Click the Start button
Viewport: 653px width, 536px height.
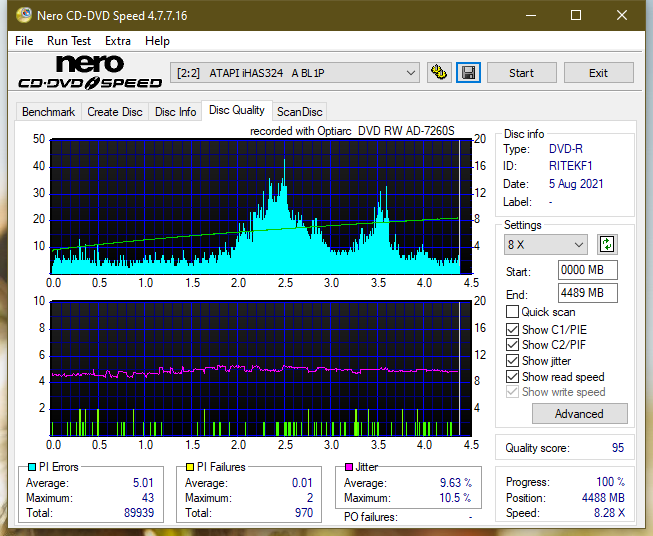pyautogui.click(x=521, y=73)
